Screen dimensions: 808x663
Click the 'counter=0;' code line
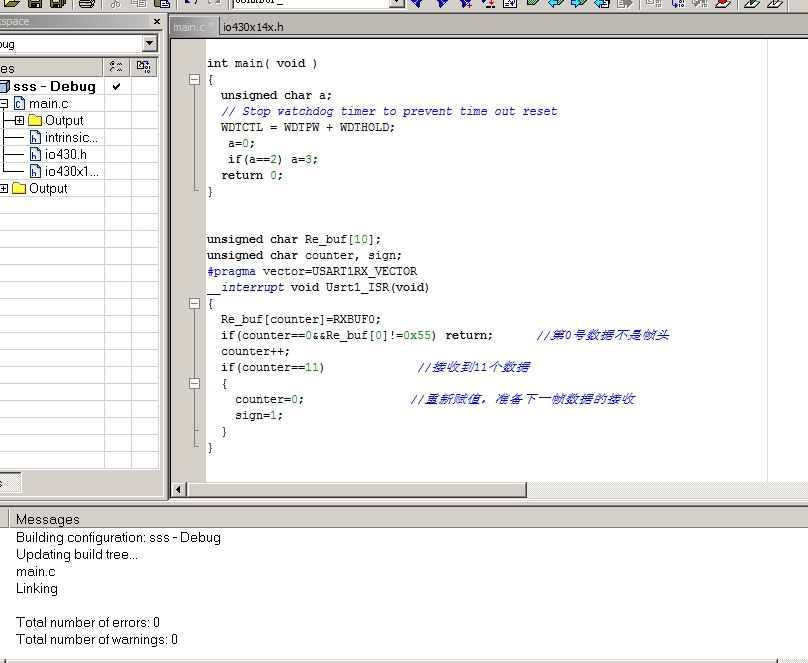(270, 399)
